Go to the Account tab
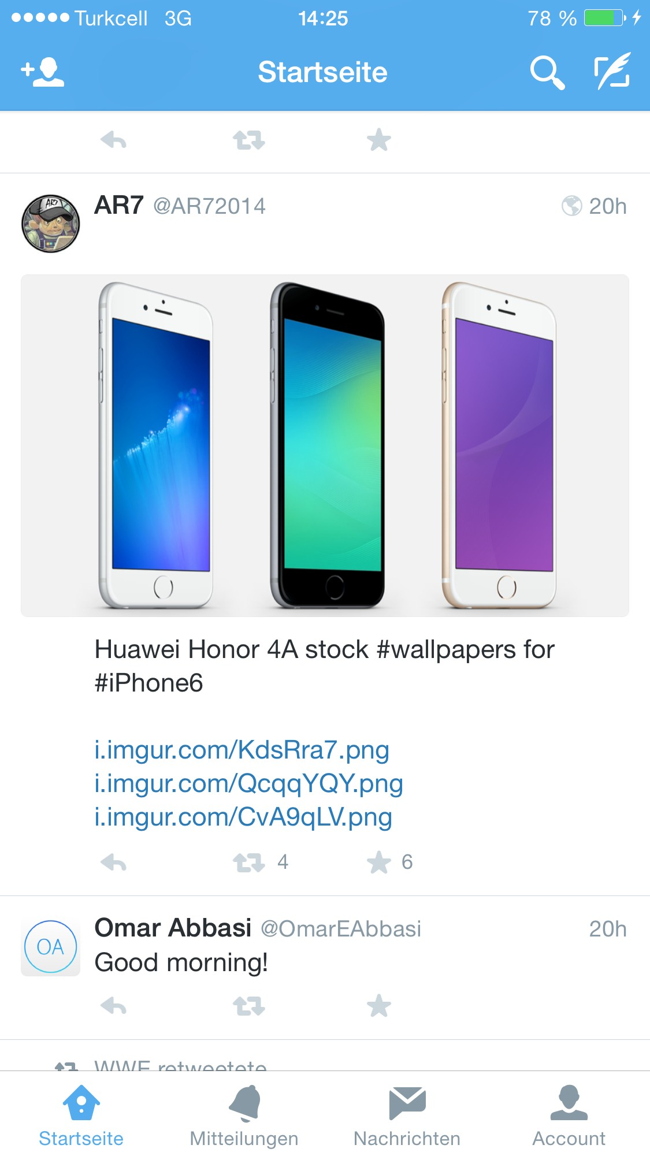 pos(569,1115)
